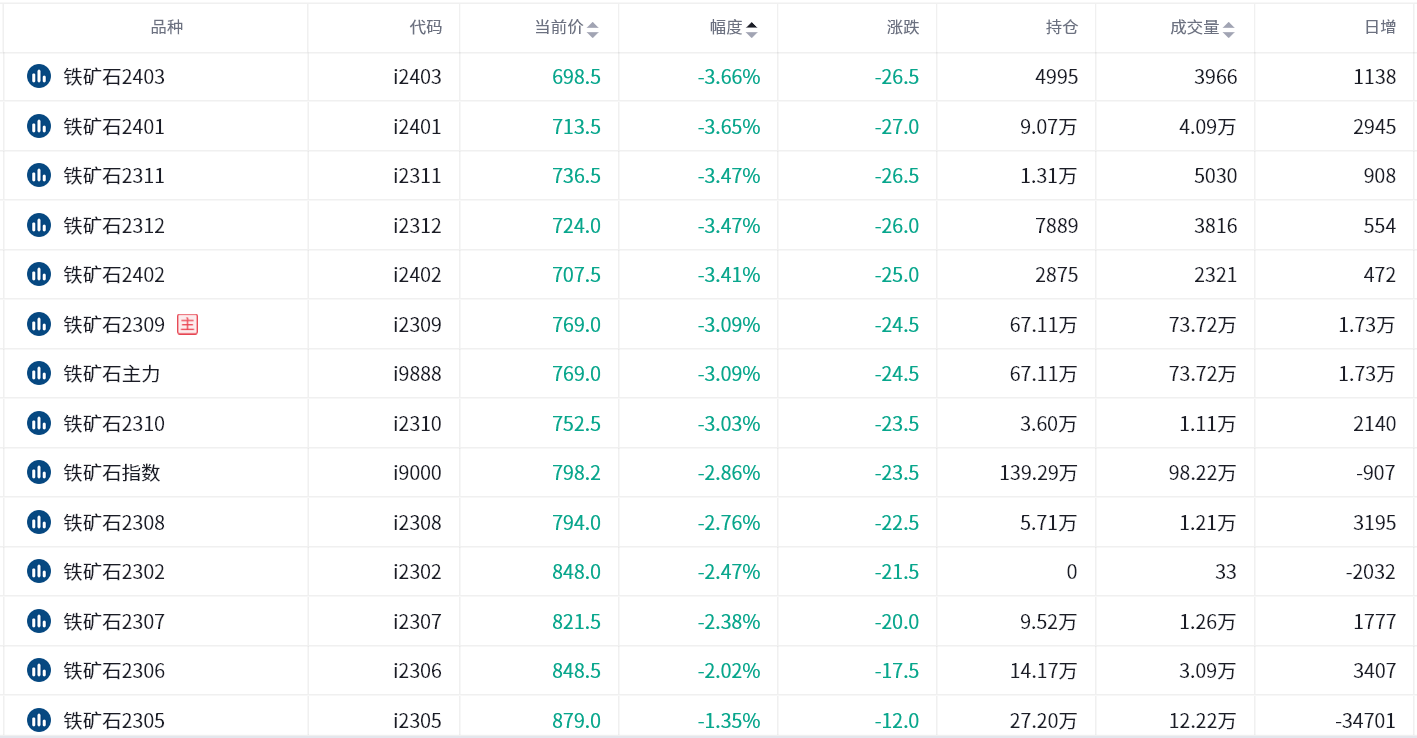Click the 日增 column header
The height and width of the screenshot is (738, 1417).
pos(1380,28)
